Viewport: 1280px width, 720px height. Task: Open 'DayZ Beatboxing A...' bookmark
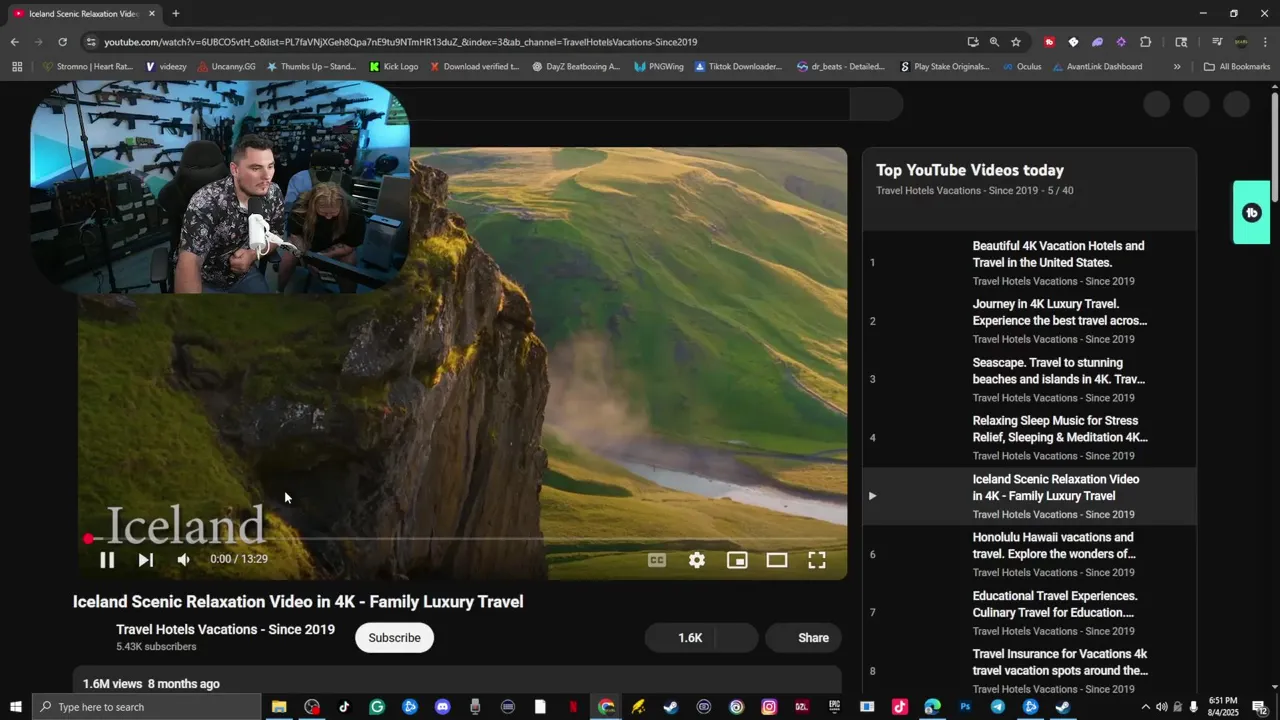pyautogui.click(x=576, y=67)
